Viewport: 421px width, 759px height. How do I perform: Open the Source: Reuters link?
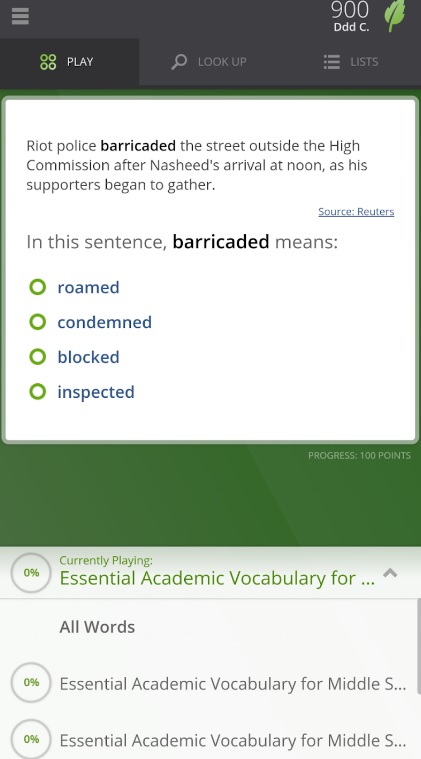[356, 212]
